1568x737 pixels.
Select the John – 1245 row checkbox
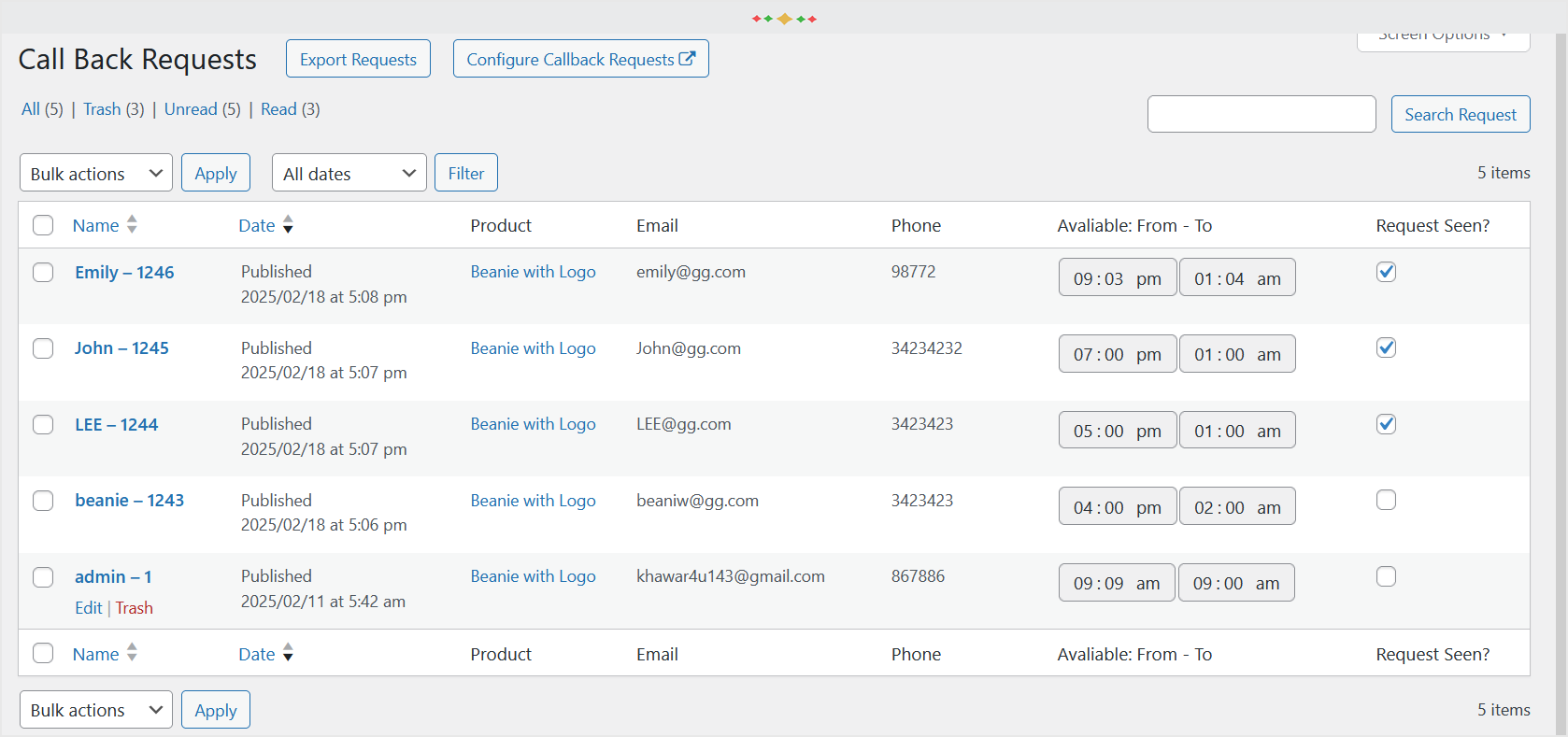point(43,348)
